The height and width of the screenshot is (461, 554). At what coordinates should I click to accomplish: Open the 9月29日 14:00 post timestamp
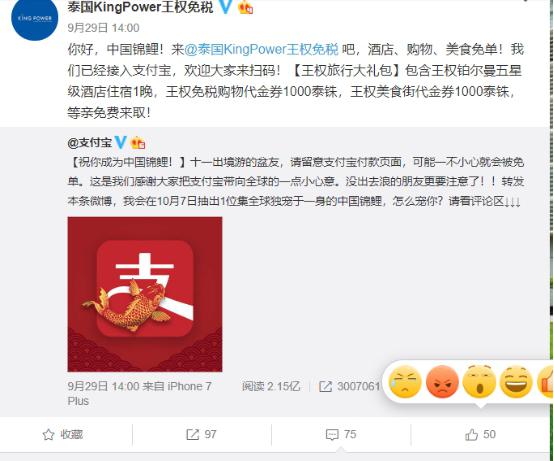click(104, 28)
